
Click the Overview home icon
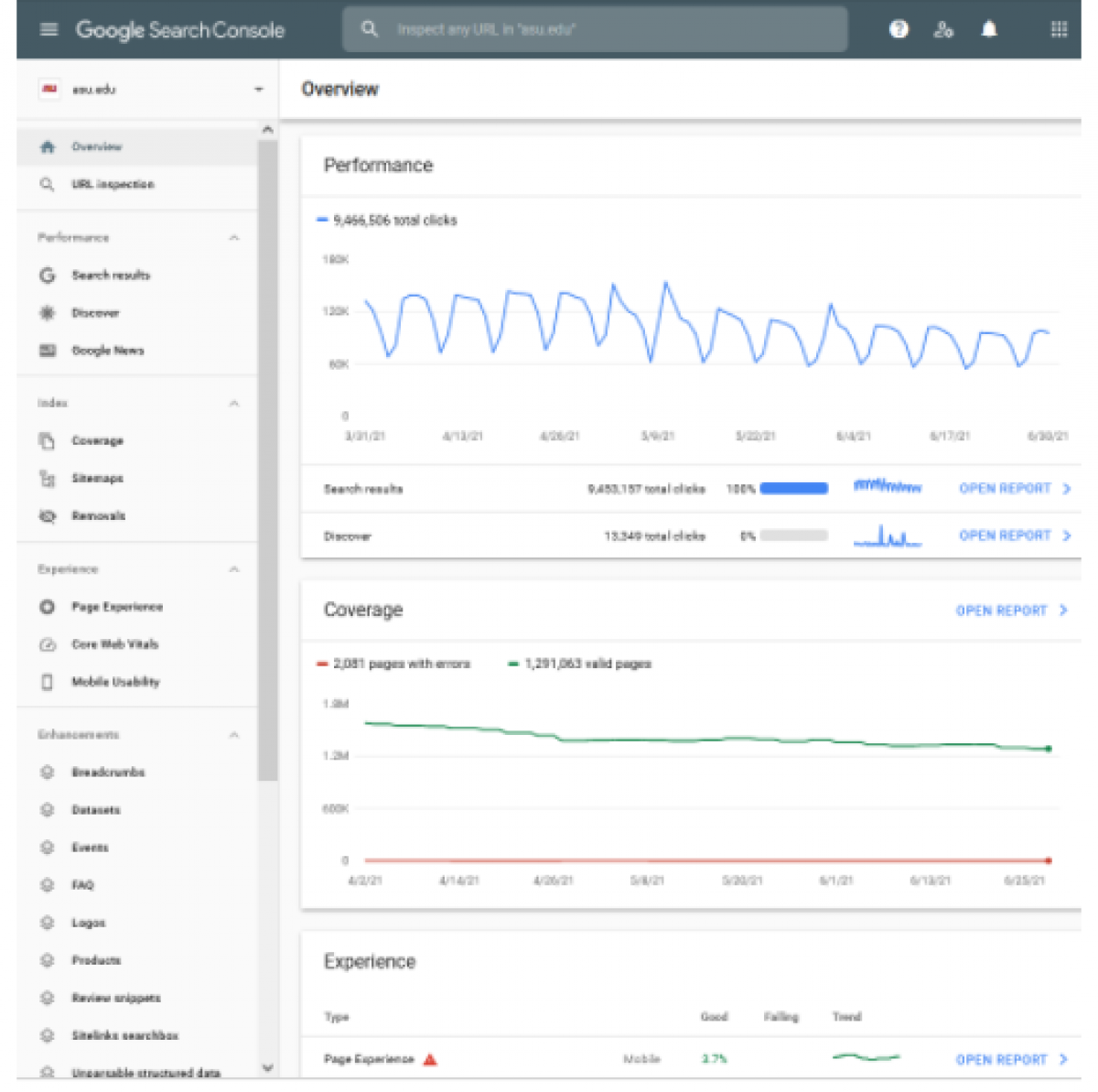point(48,146)
